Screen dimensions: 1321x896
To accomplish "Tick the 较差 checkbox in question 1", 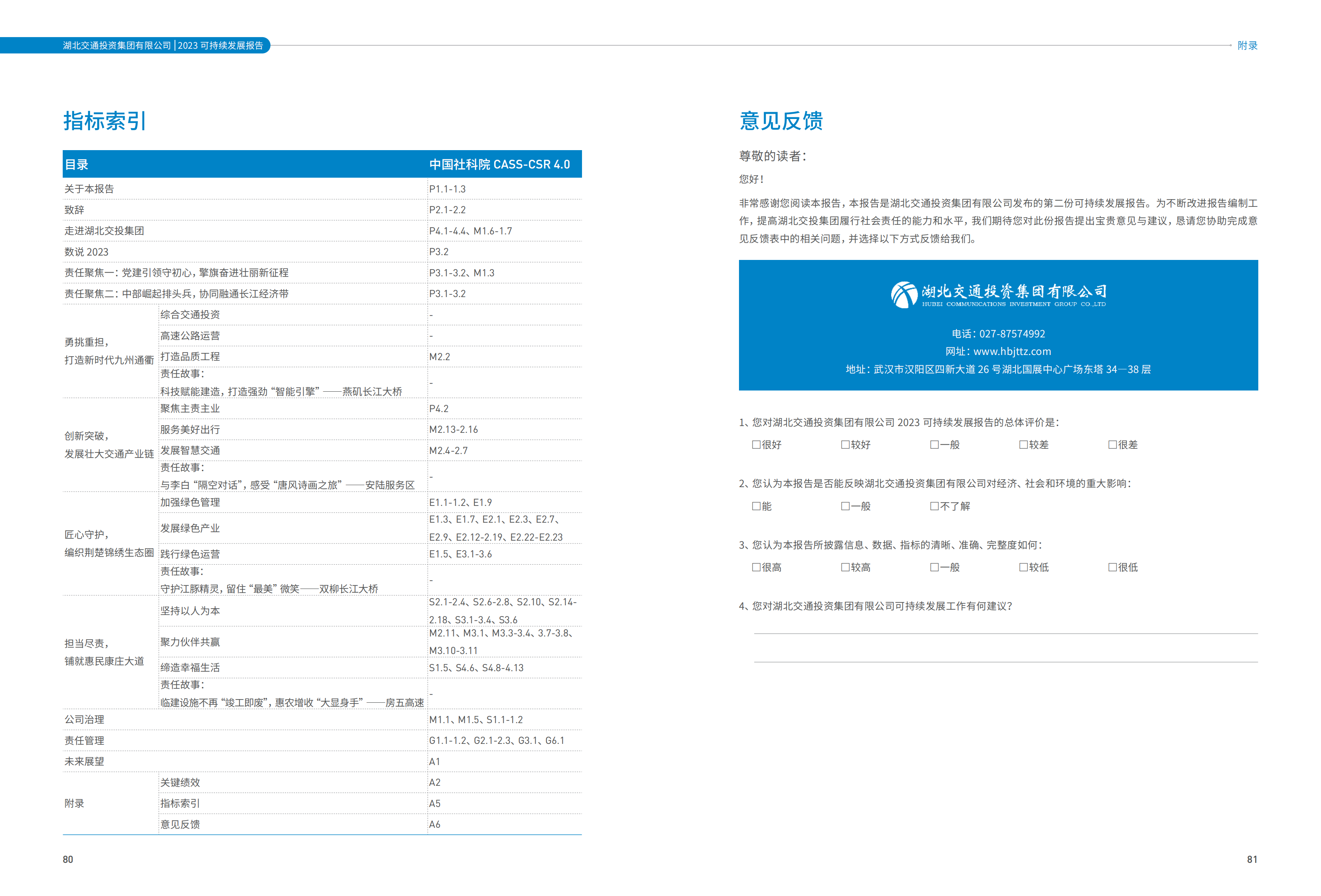I will tap(1023, 445).
